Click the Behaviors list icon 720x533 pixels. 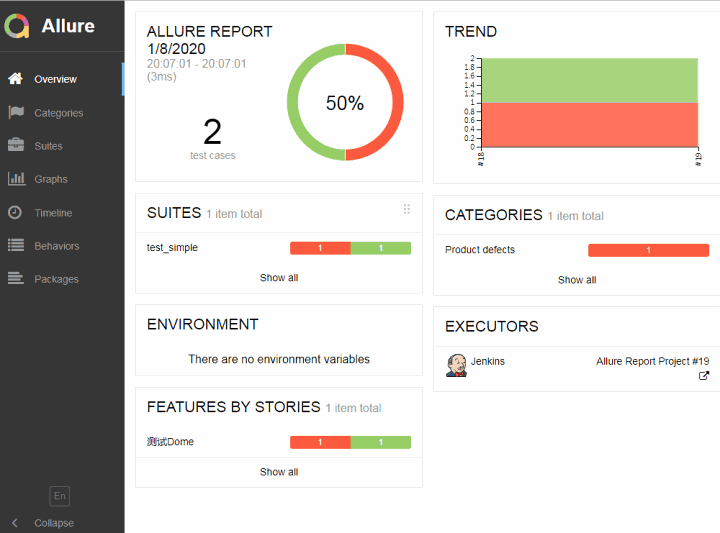point(16,245)
